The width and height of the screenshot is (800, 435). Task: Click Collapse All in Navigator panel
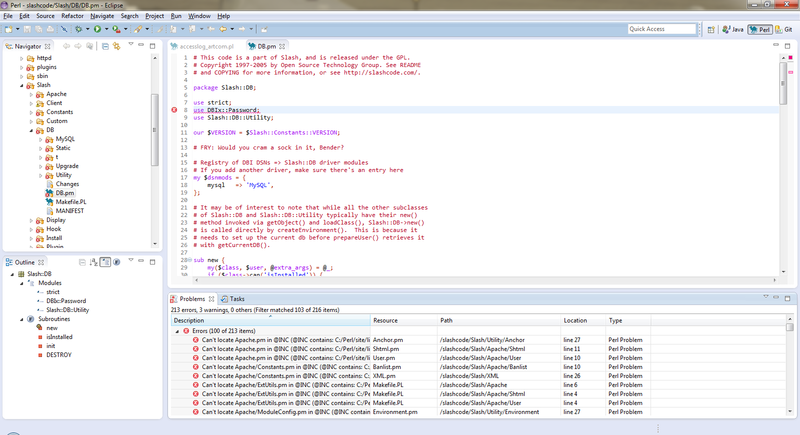(x=106, y=46)
